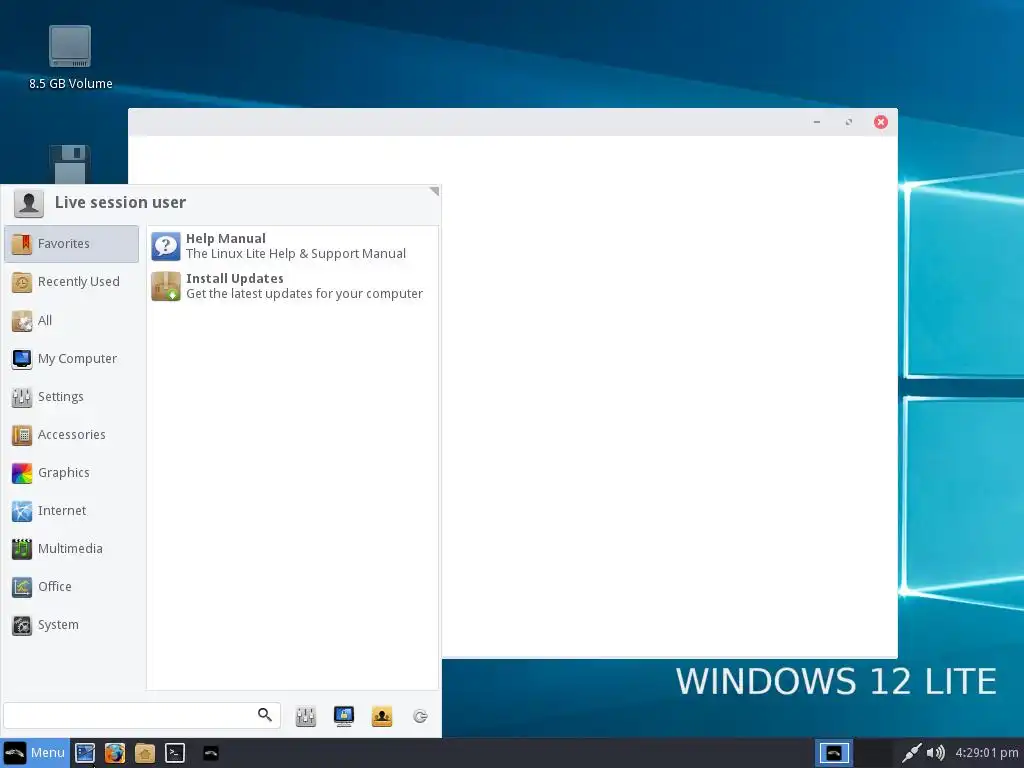Open the Accessories category
1024x768 pixels.
pyautogui.click(x=71, y=434)
